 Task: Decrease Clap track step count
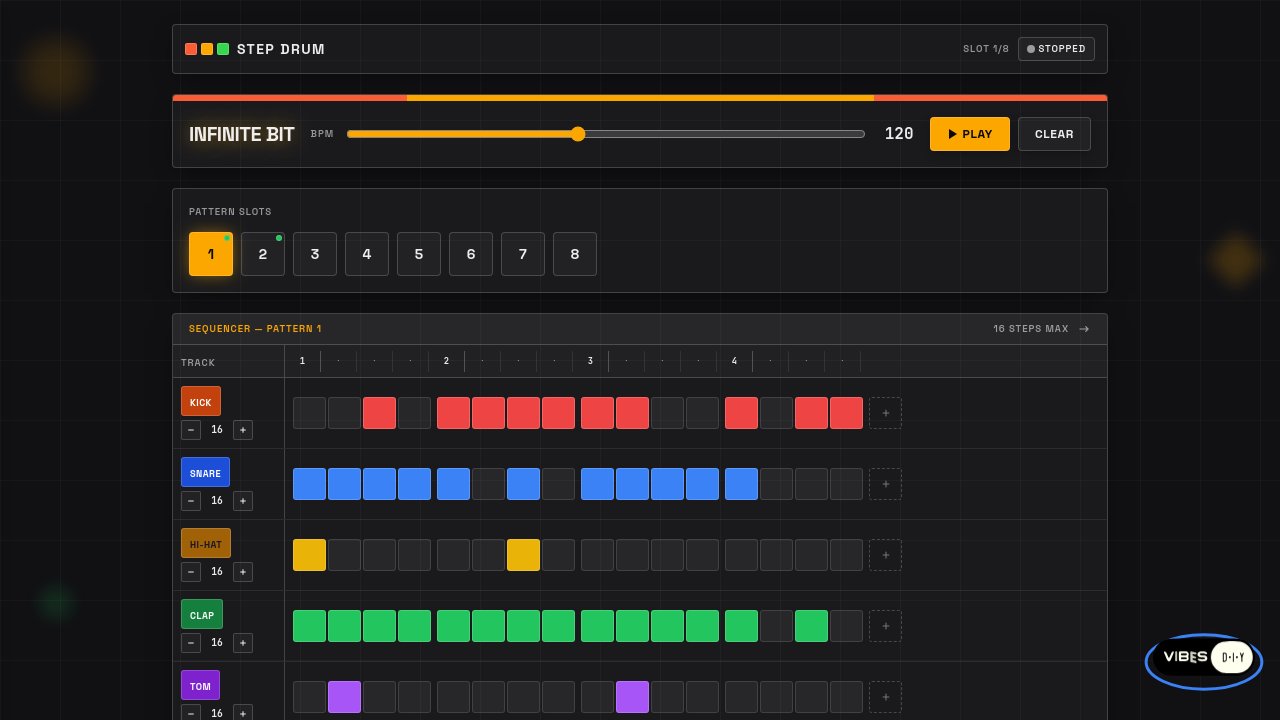coord(191,643)
